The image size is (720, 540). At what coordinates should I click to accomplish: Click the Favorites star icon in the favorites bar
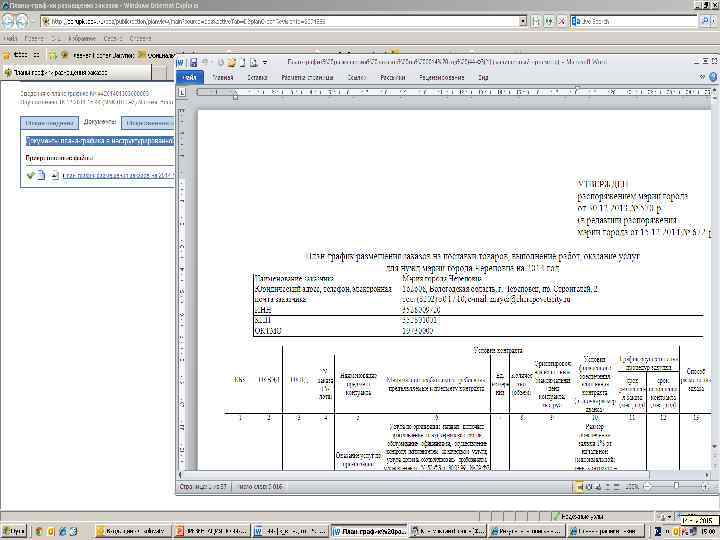(6, 56)
